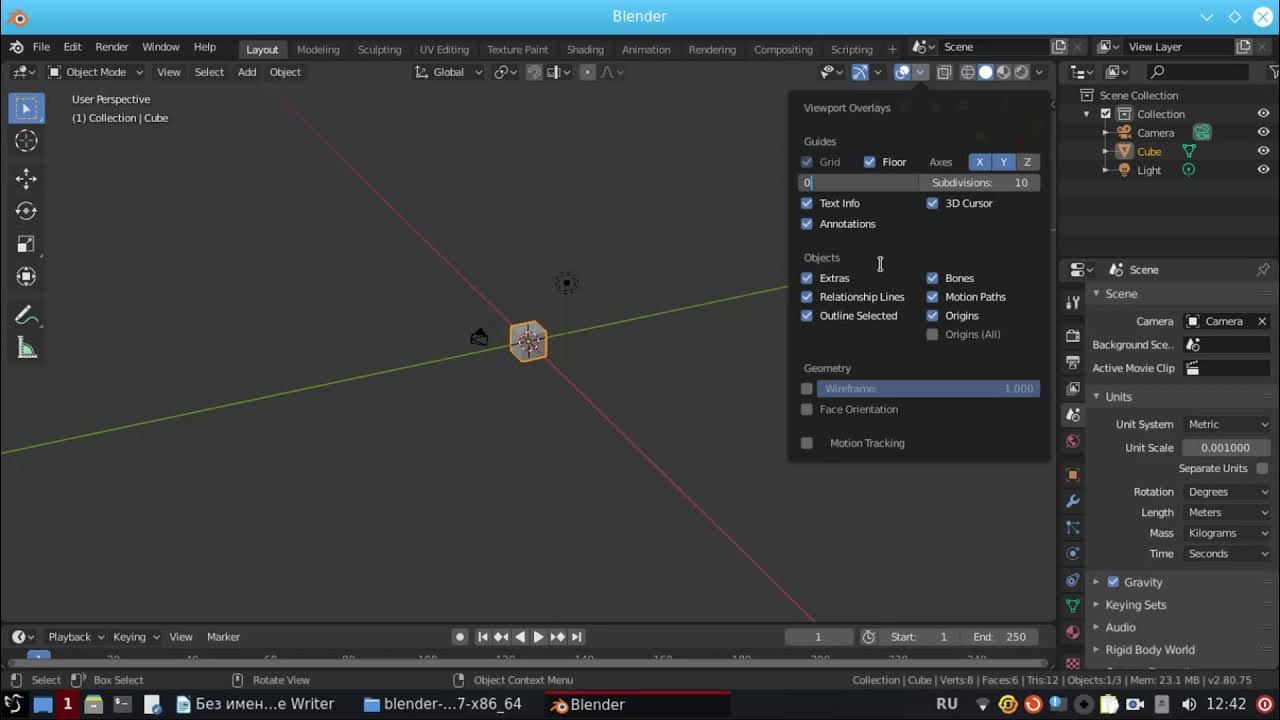Switch to Rendered shading mode
Viewport: 1280px width, 720px height.
click(x=1021, y=72)
